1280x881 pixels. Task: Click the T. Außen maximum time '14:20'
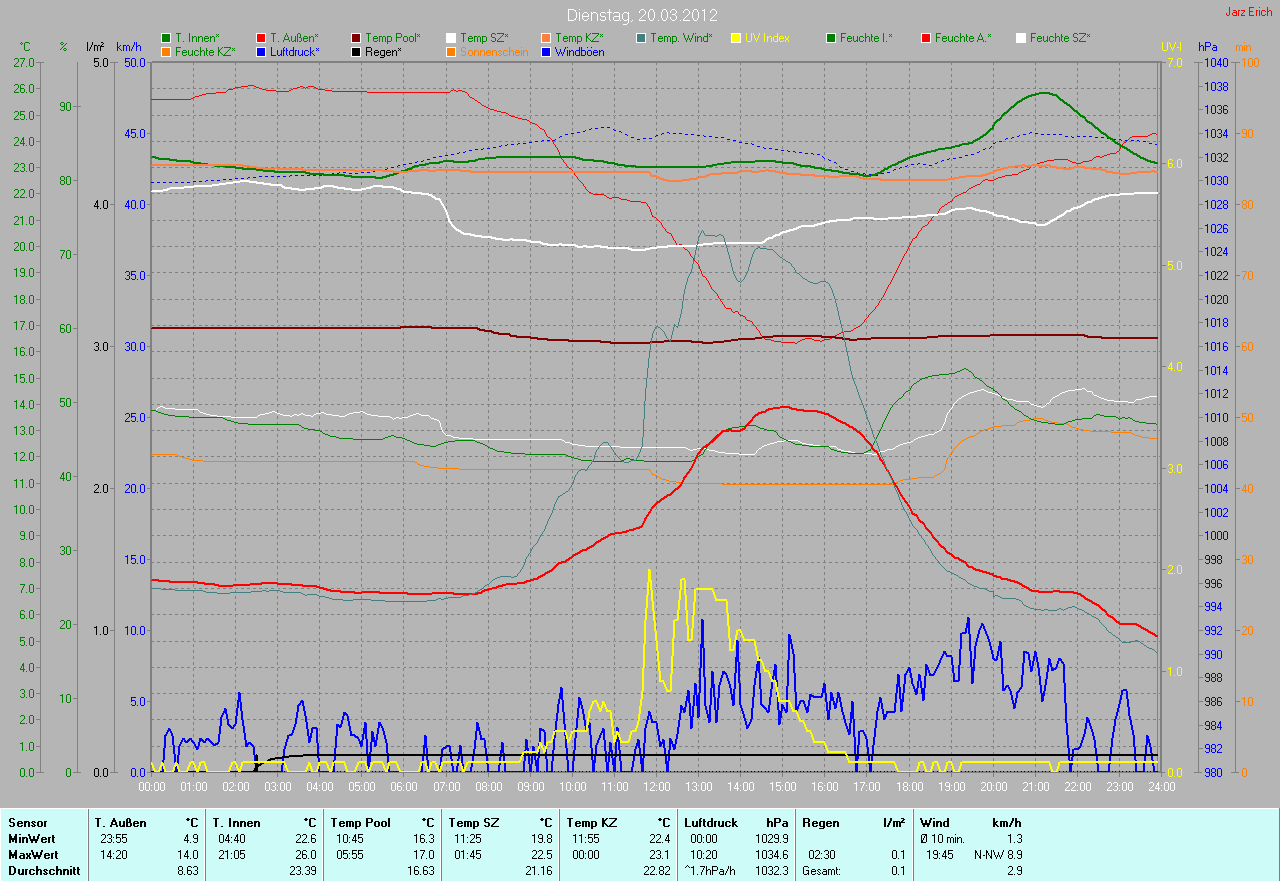pyautogui.click(x=114, y=855)
